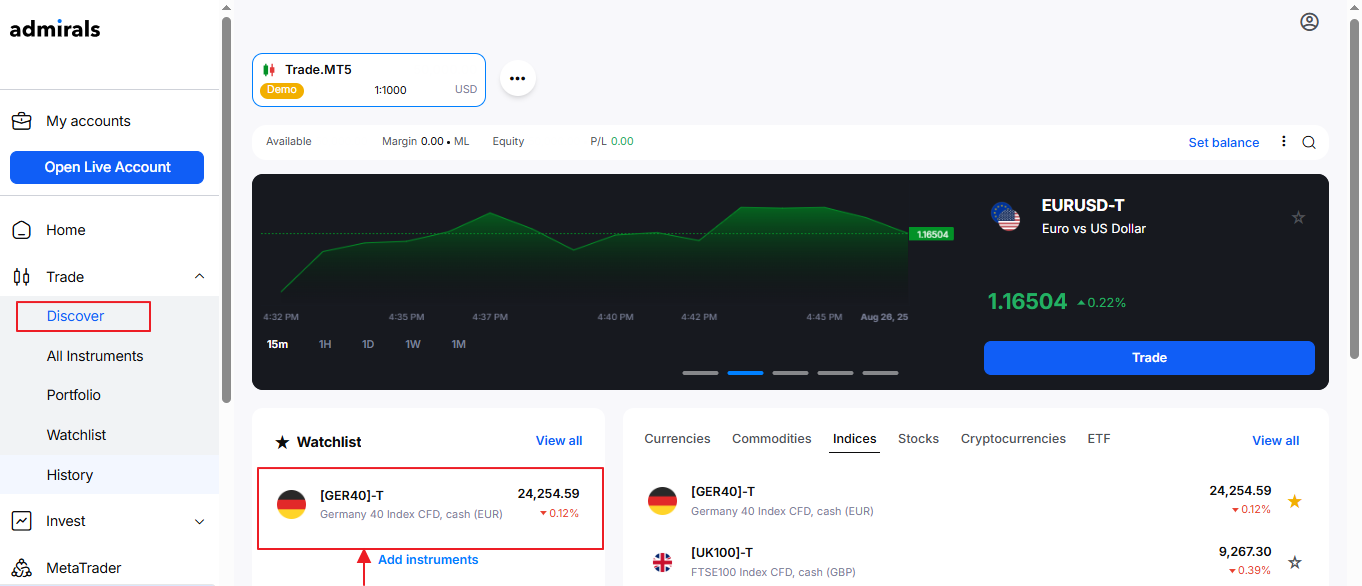Image resolution: width=1362 pixels, height=586 pixels.
Task: Select the Indices tab
Action: pos(855,438)
